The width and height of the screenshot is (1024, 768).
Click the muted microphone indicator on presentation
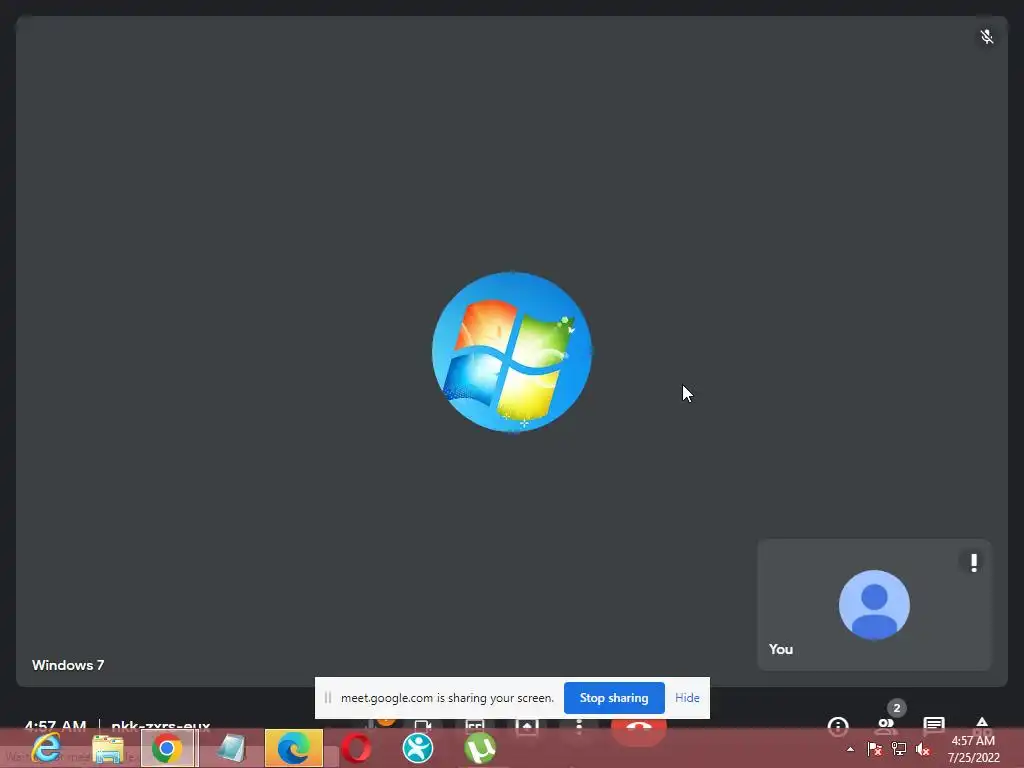pos(987,37)
